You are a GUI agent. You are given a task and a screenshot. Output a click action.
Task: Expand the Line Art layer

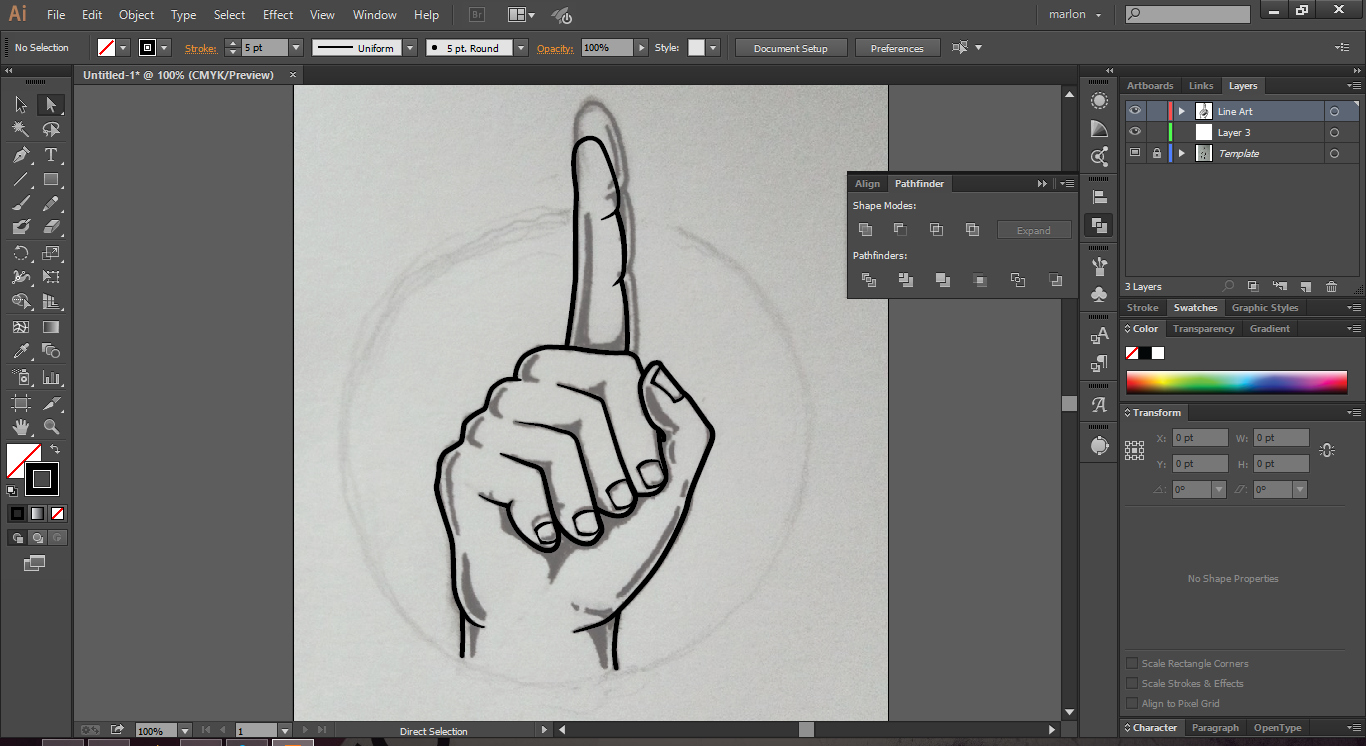[x=1181, y=111]
